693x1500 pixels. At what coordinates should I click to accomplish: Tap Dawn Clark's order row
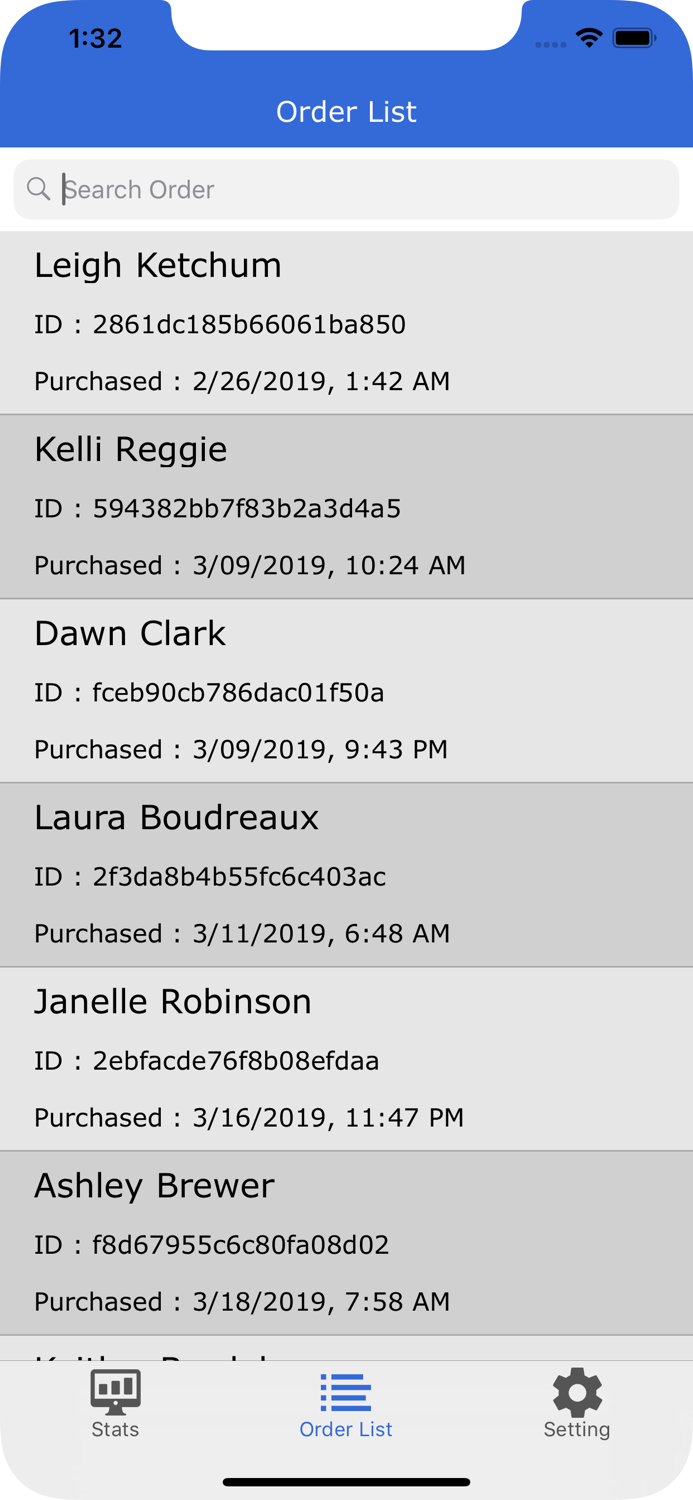pyautogui.click(x=346, y=690)
